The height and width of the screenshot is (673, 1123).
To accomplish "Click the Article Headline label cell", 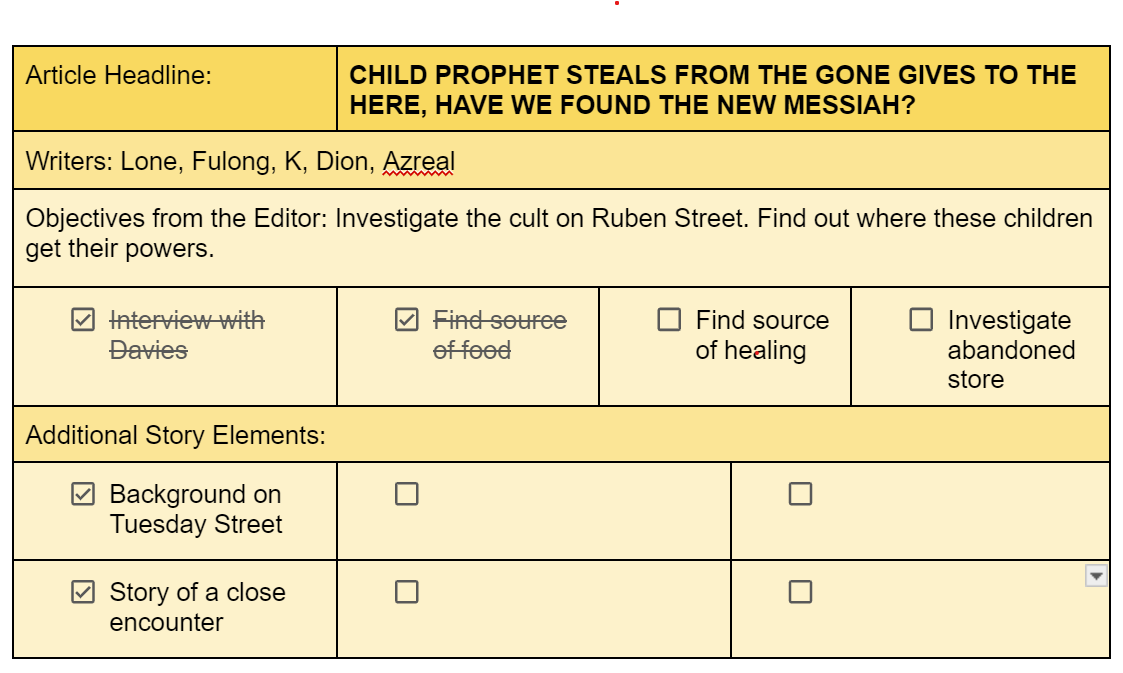I will tap(175, 89).
